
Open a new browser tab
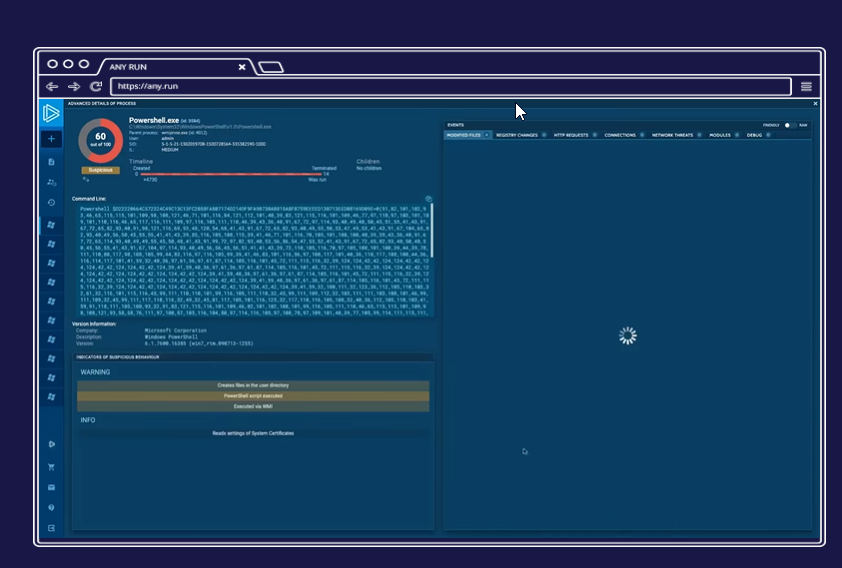tap(271, 67)
